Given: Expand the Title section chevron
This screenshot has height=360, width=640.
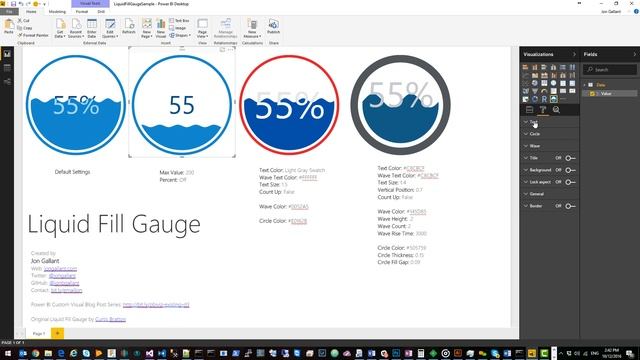Looking at the screenshot, I should tap(526, 158).
